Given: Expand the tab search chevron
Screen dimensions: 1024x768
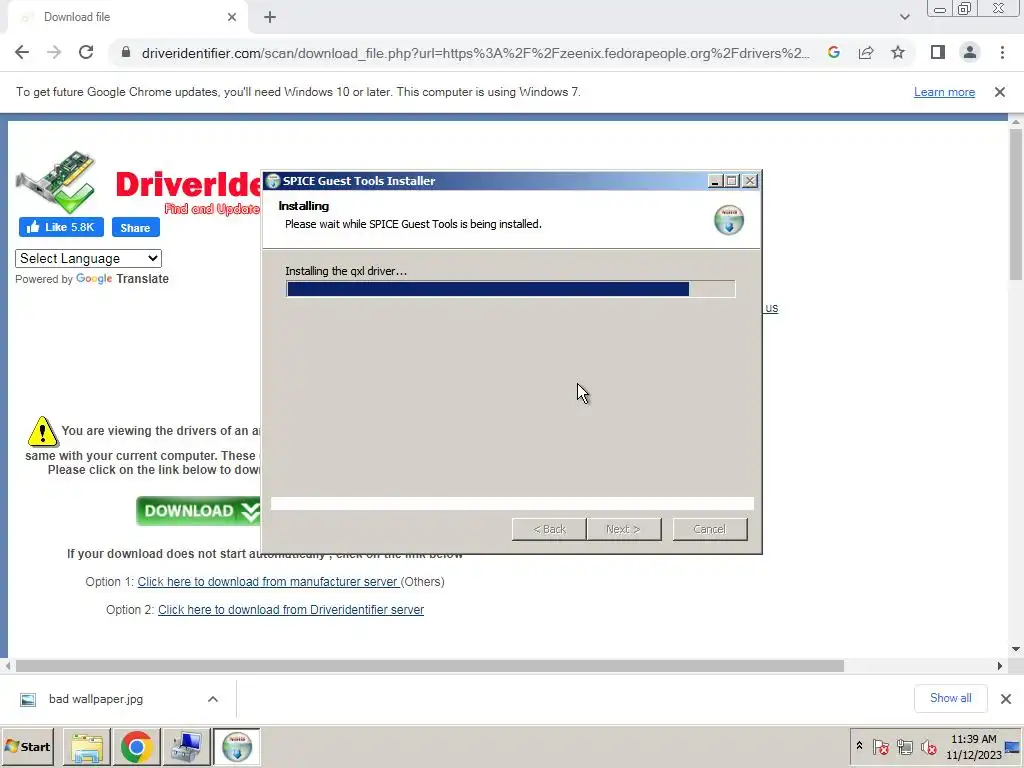Looking at the screenshot, I should point(904,17).
